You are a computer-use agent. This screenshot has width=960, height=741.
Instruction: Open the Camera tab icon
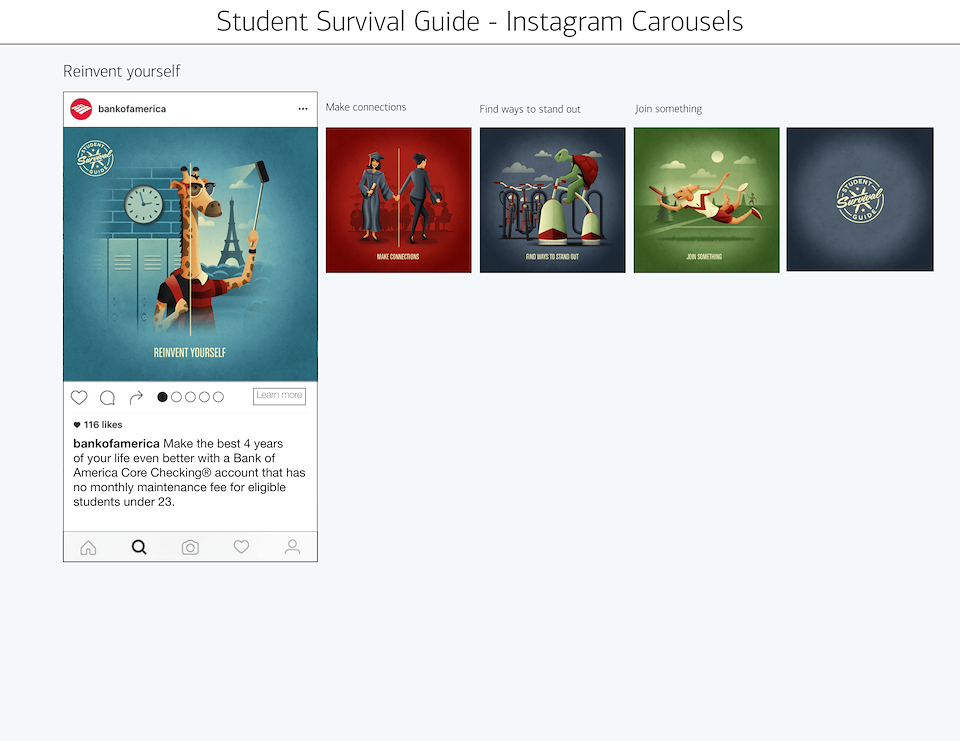[190, 547]
